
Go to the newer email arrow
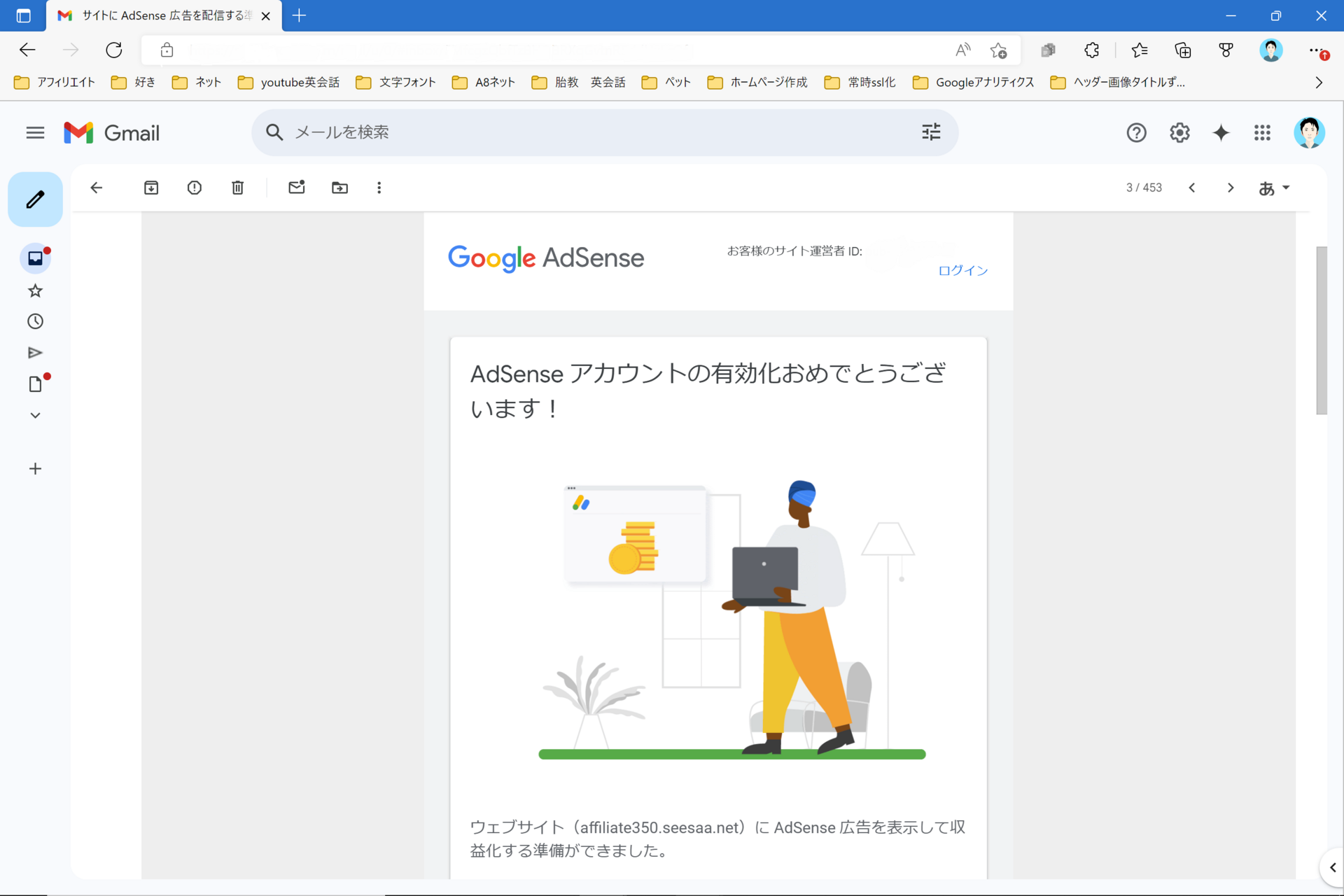coord(1192,188)
